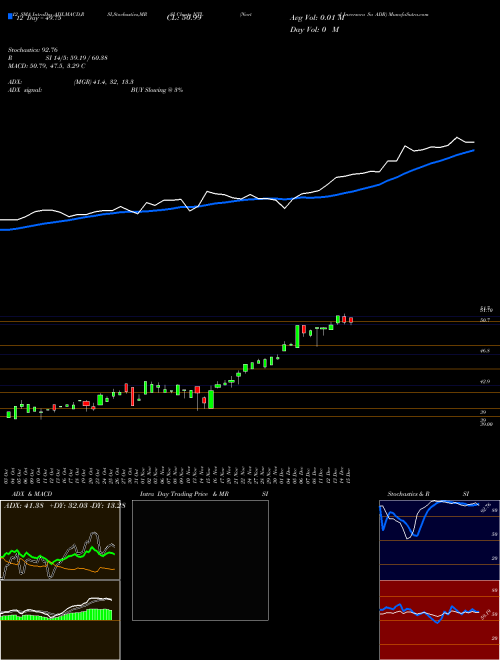This screenshot has height=660, width=500.
Task: Click the MACD histogram chart with green bars
Action: pos(60,620)
